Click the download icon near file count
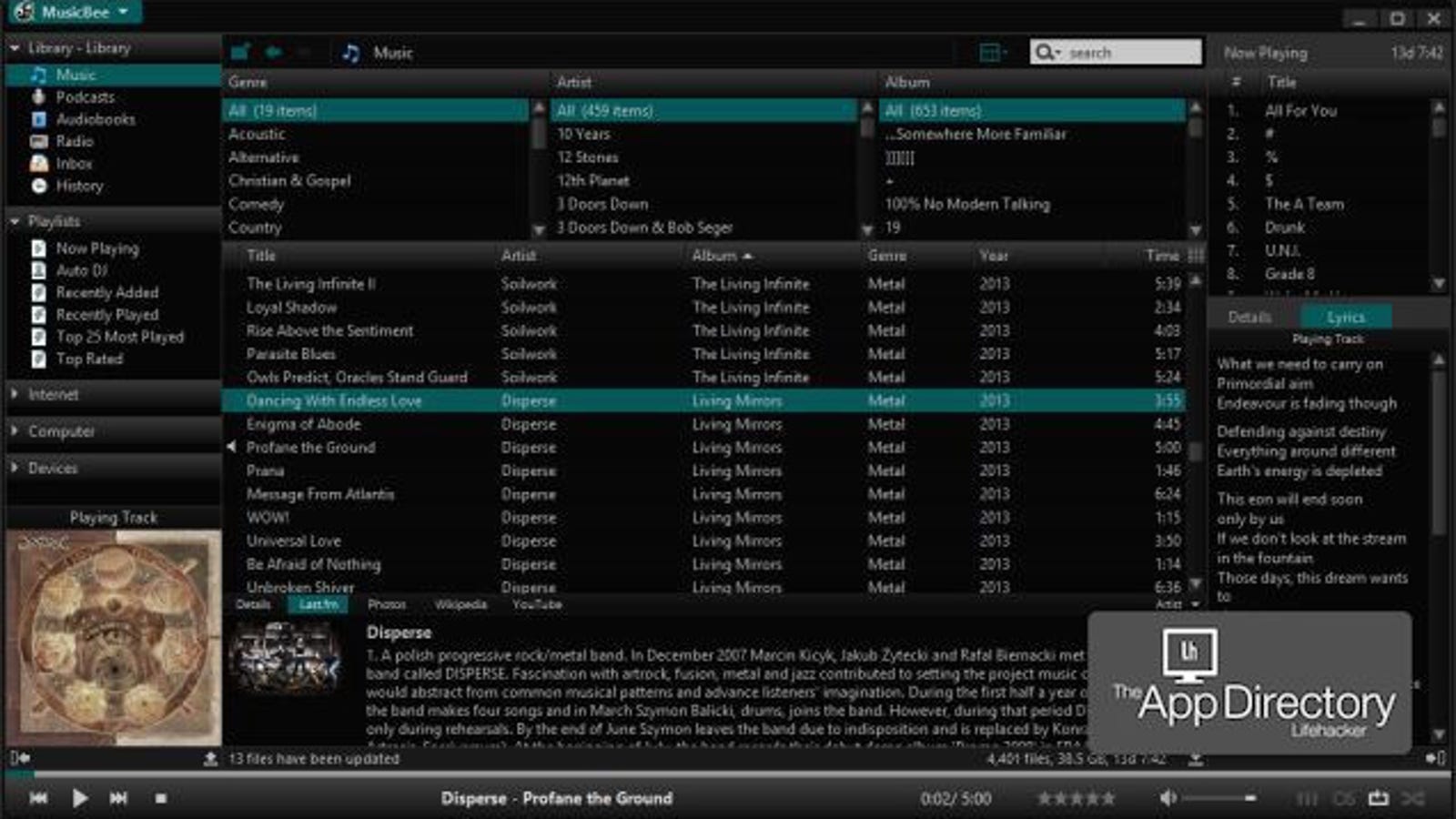Viewport: 1456px width, 819px height. [1196, 758]
